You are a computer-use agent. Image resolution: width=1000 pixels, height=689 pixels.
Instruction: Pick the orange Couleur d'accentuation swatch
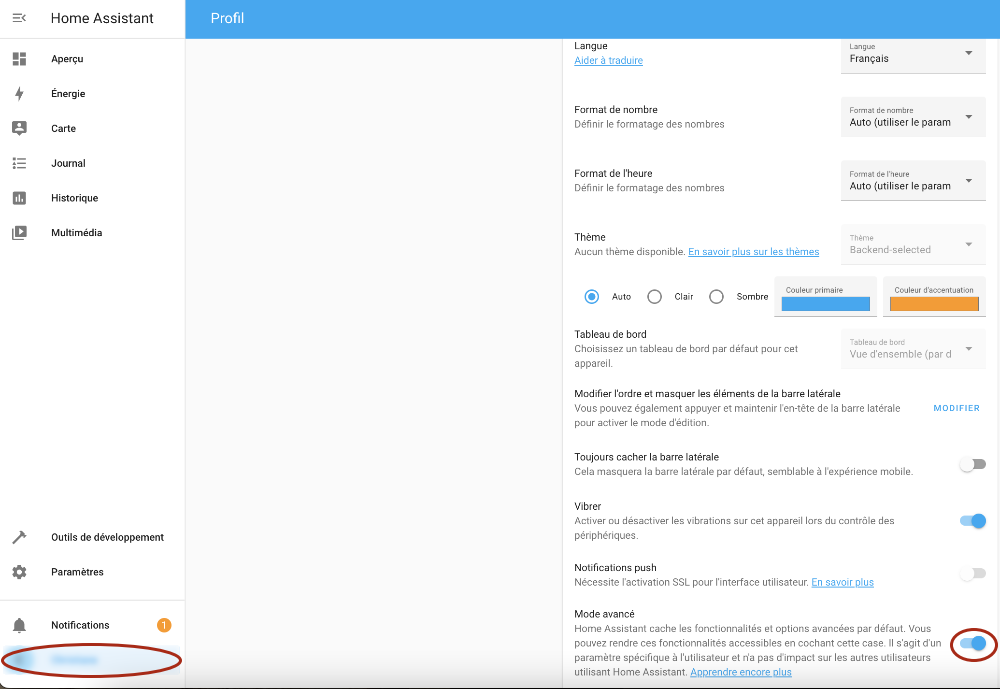coord(934,304)
